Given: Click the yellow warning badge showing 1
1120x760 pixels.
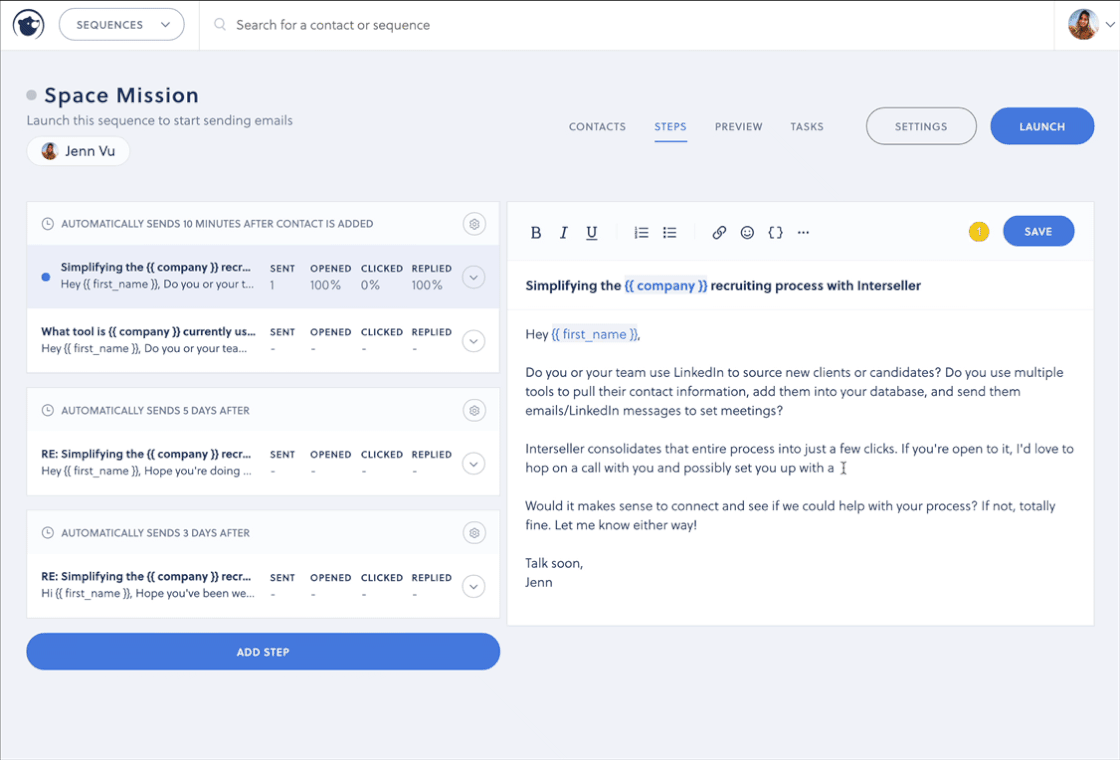Looking at the screenshot, I should 979,231.
